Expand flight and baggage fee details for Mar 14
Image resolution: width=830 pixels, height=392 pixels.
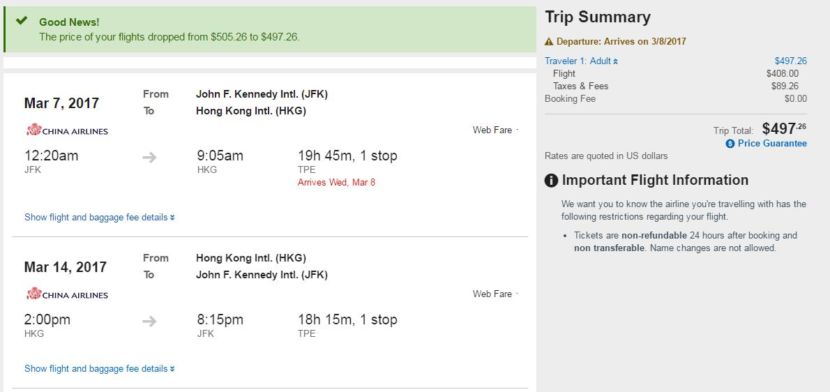click(100, 369)
